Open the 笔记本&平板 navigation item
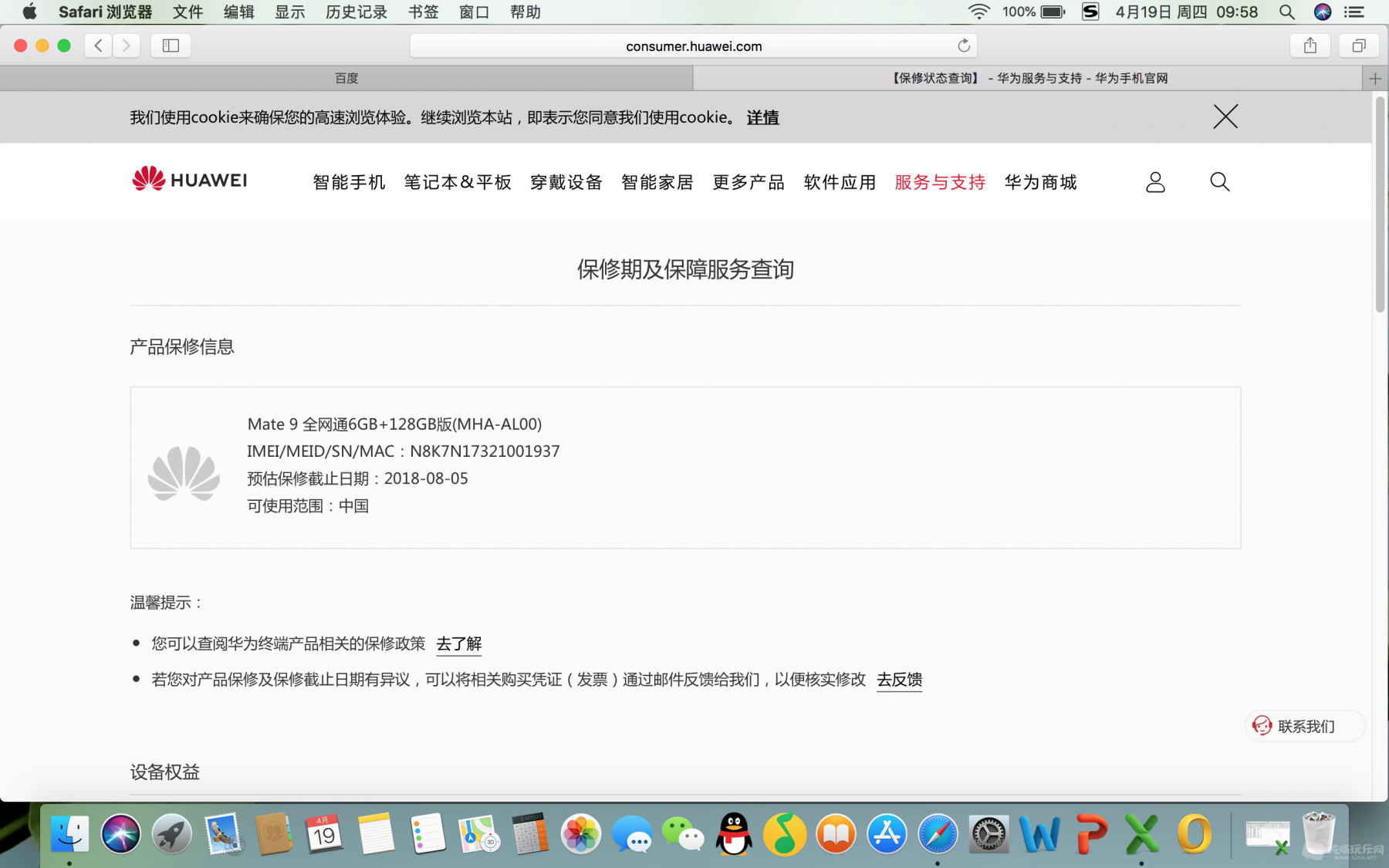 [458, 182]
